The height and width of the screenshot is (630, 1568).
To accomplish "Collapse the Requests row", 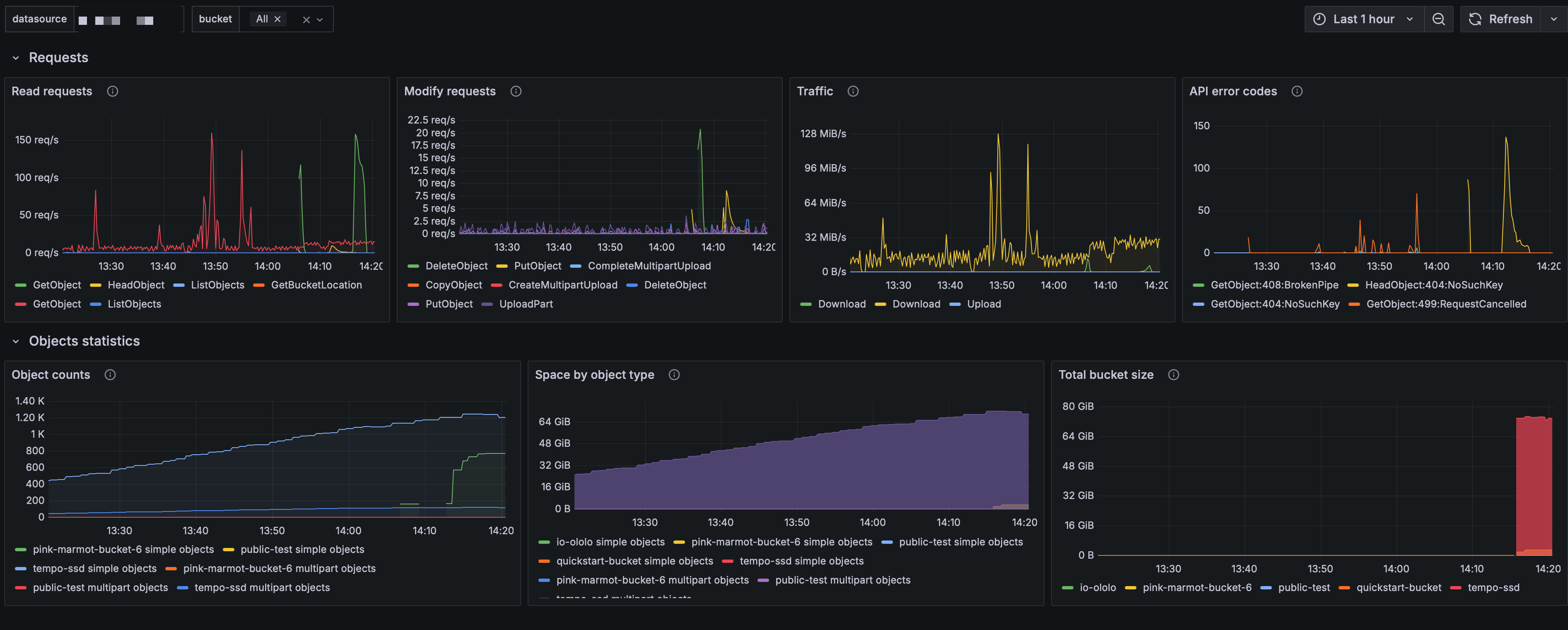I will click(16, 58).
